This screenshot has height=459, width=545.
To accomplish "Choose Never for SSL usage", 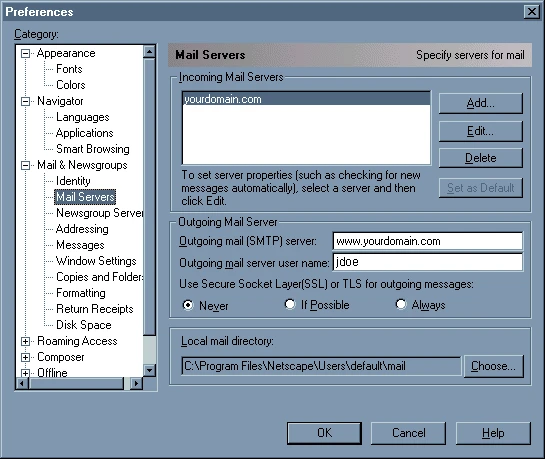I will [x=188, y=305].
